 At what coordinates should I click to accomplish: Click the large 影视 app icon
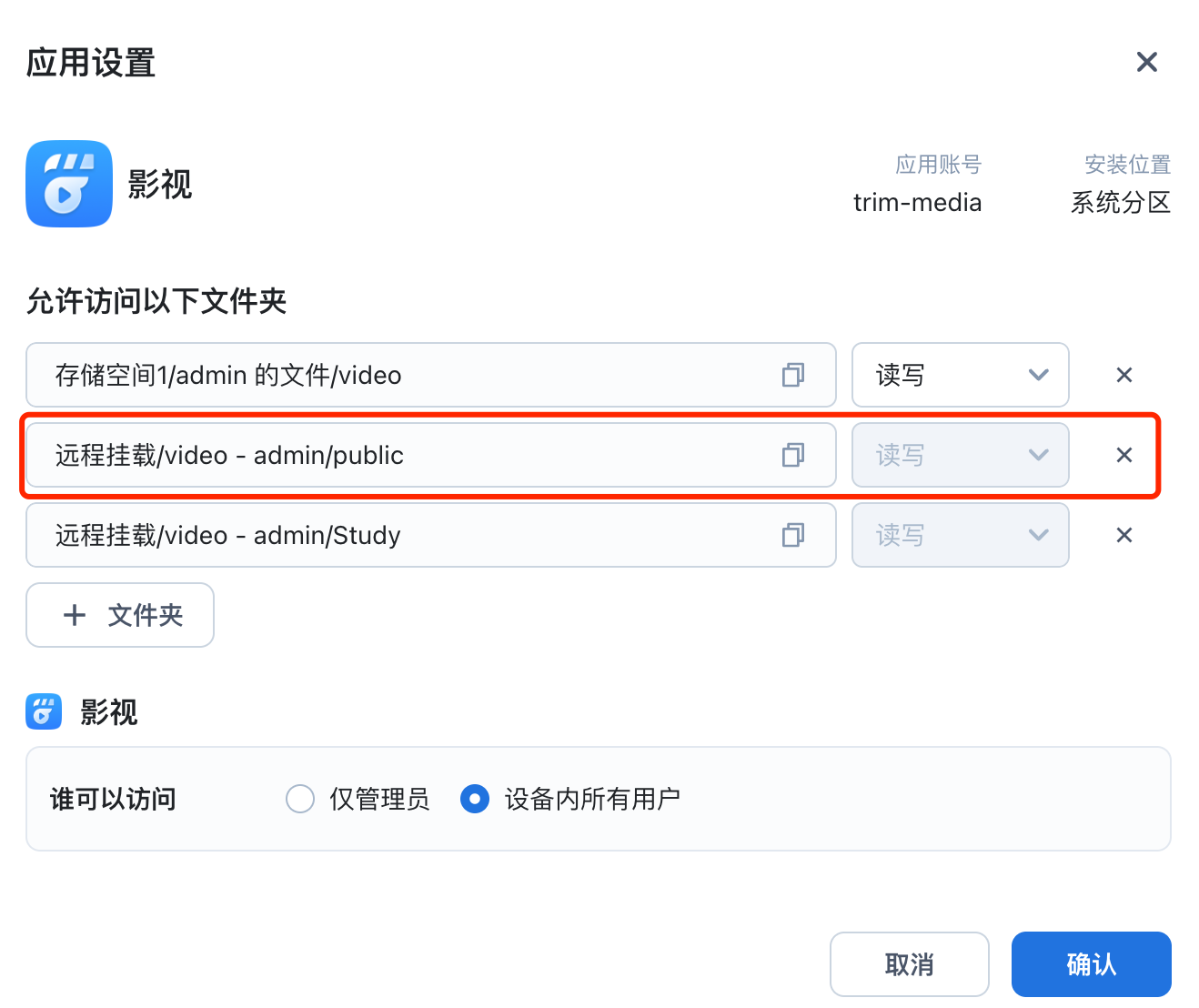(69, 184)
